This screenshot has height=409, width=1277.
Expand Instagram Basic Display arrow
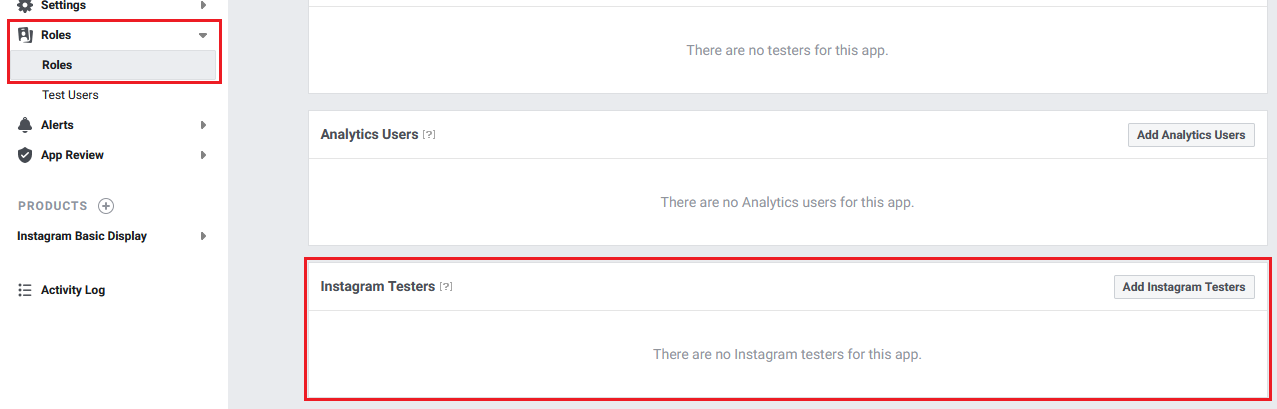pos(203,236)
